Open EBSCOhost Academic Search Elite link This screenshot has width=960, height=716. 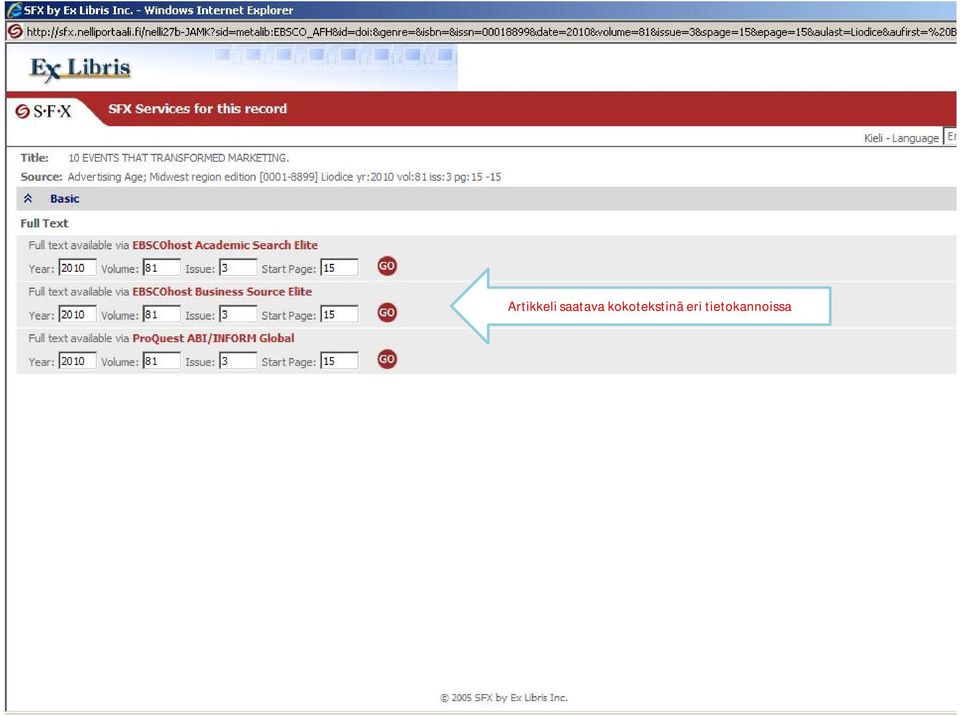click(x=225, y=245)
